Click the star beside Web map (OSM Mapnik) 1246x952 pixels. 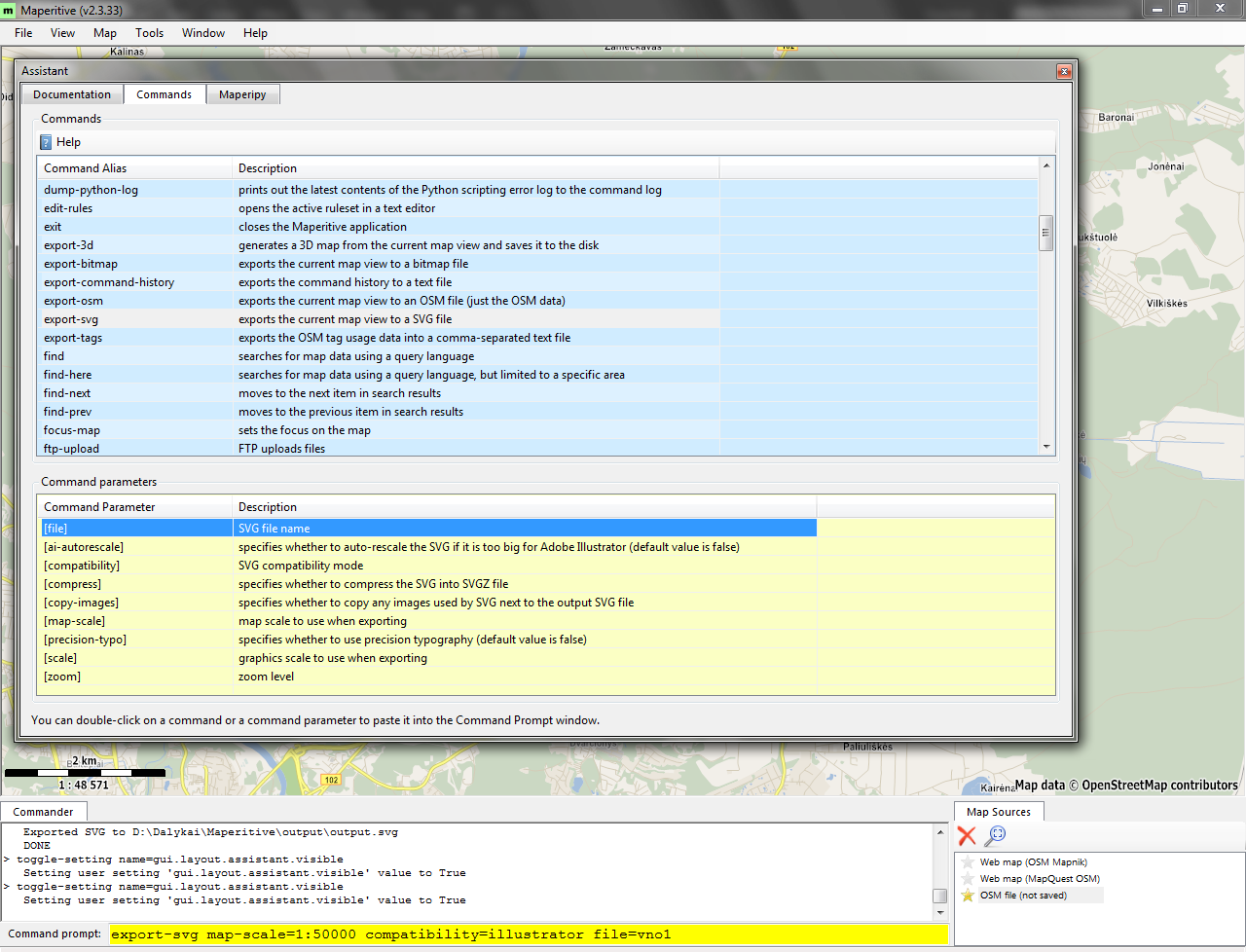[968, 862]
